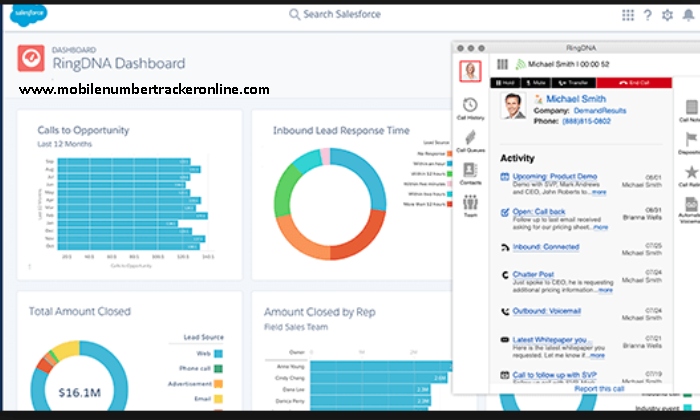This screenshot has width=700, height=420.
Task: Open the RingDNA dial pad icon
Action: click(x=502, y=63)
